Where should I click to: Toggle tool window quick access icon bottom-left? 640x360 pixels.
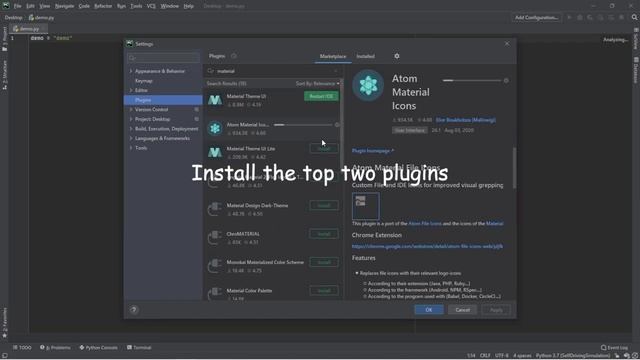[4, 356]
